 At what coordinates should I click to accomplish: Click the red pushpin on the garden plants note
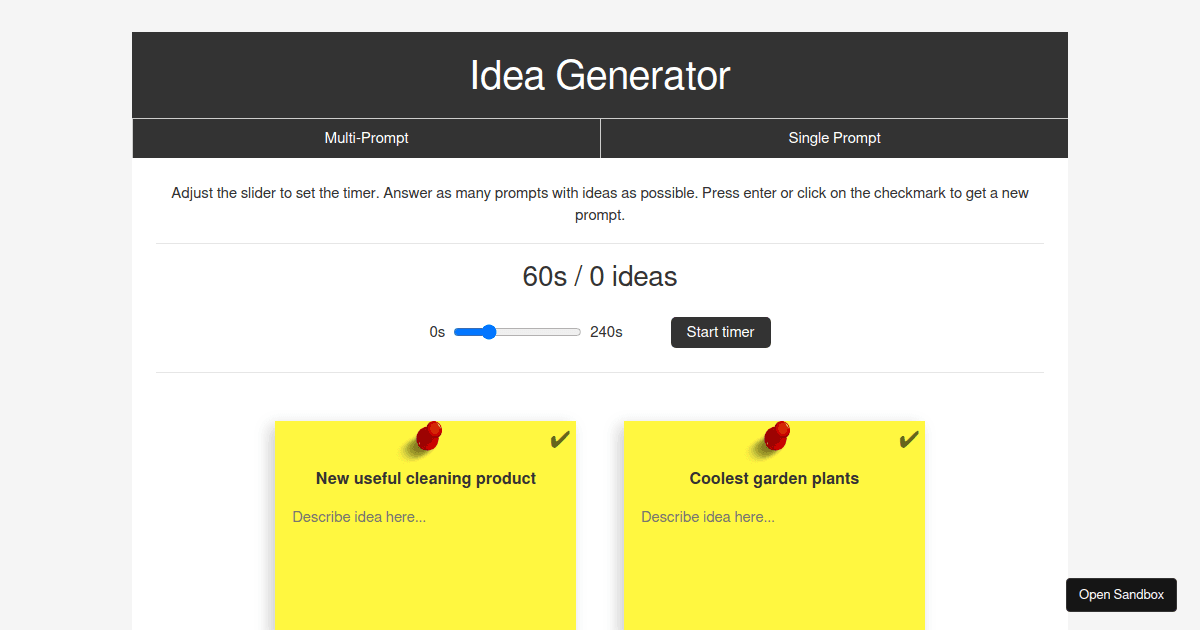(777, 436)
